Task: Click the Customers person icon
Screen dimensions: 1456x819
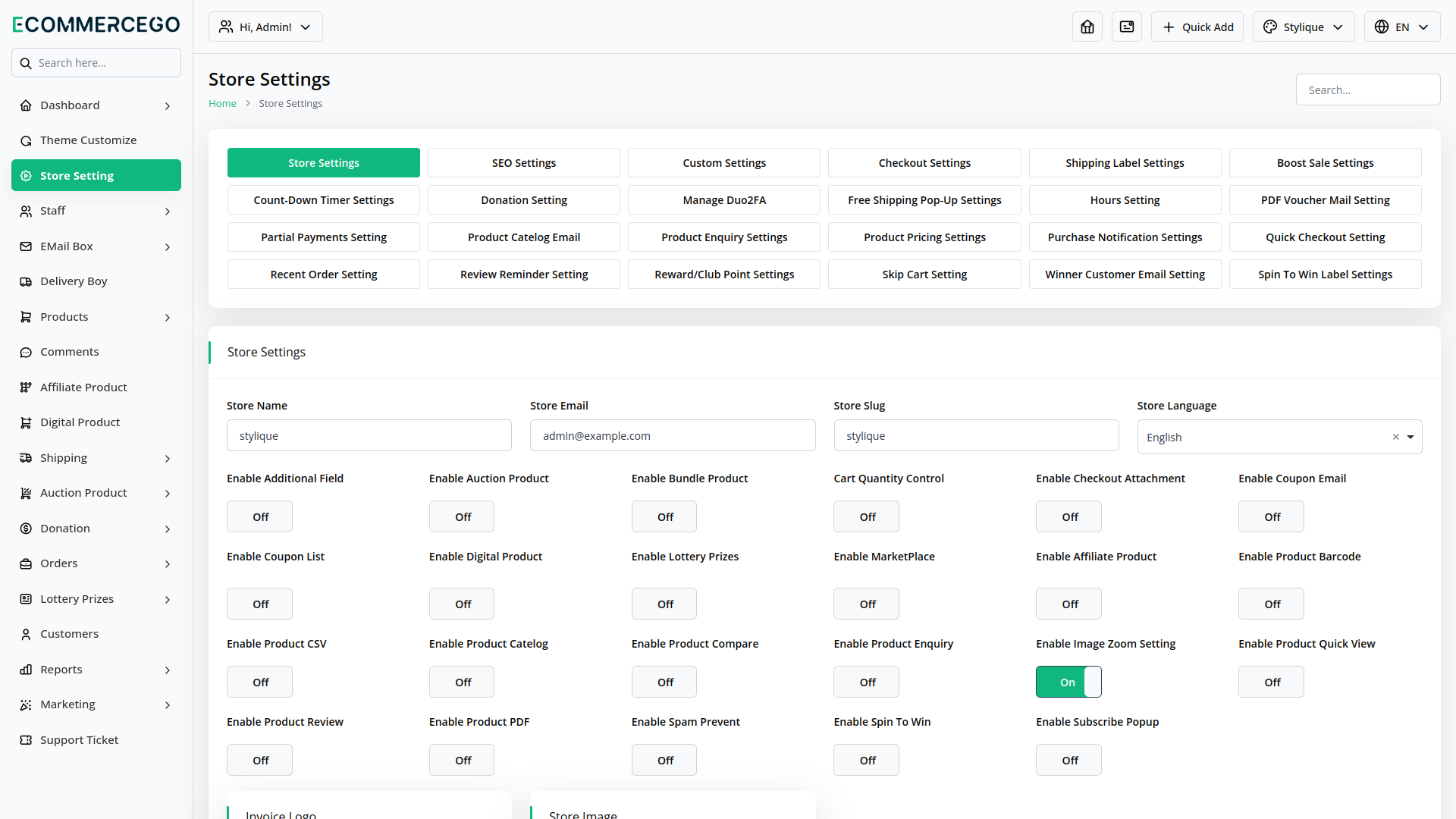Action: click(26, 634)
